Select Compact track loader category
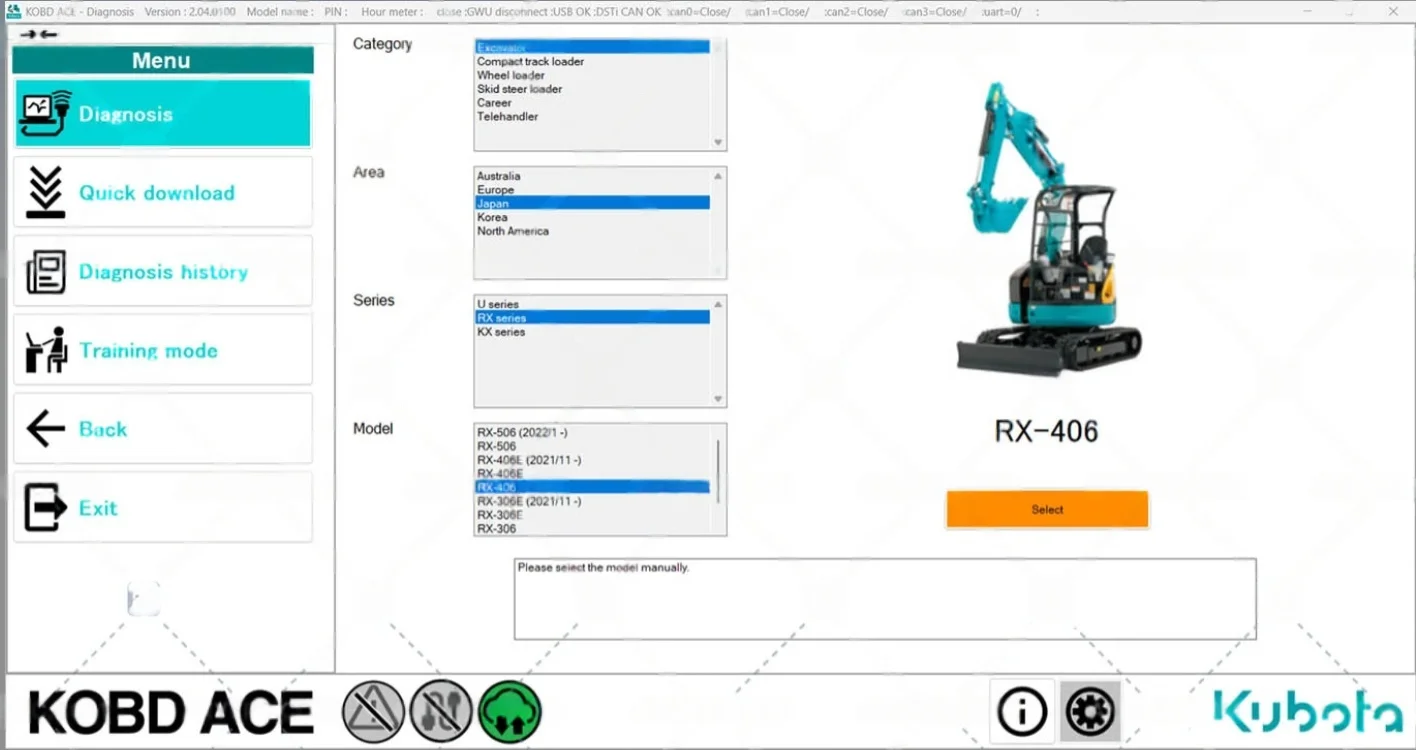The image size is (1416, 750). [530, 61]
